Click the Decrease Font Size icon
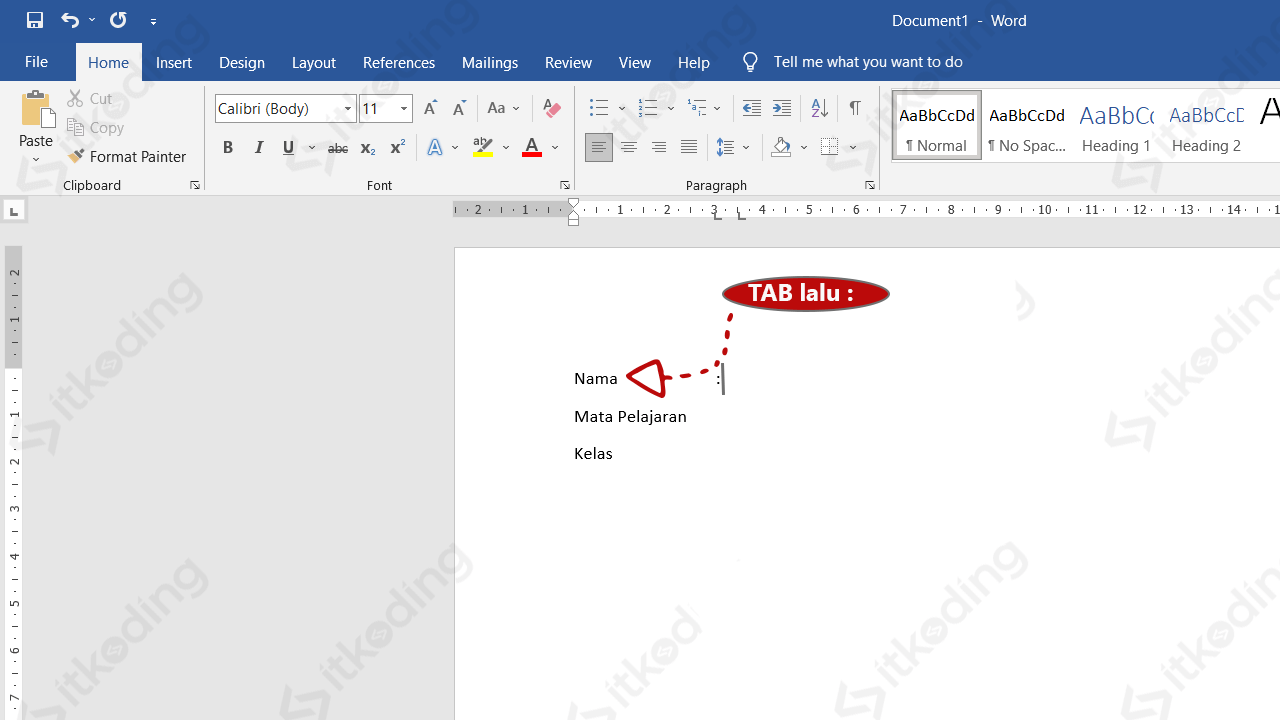Image resolution: width=1280 pixels, height=720 pixels. (459, 108)
